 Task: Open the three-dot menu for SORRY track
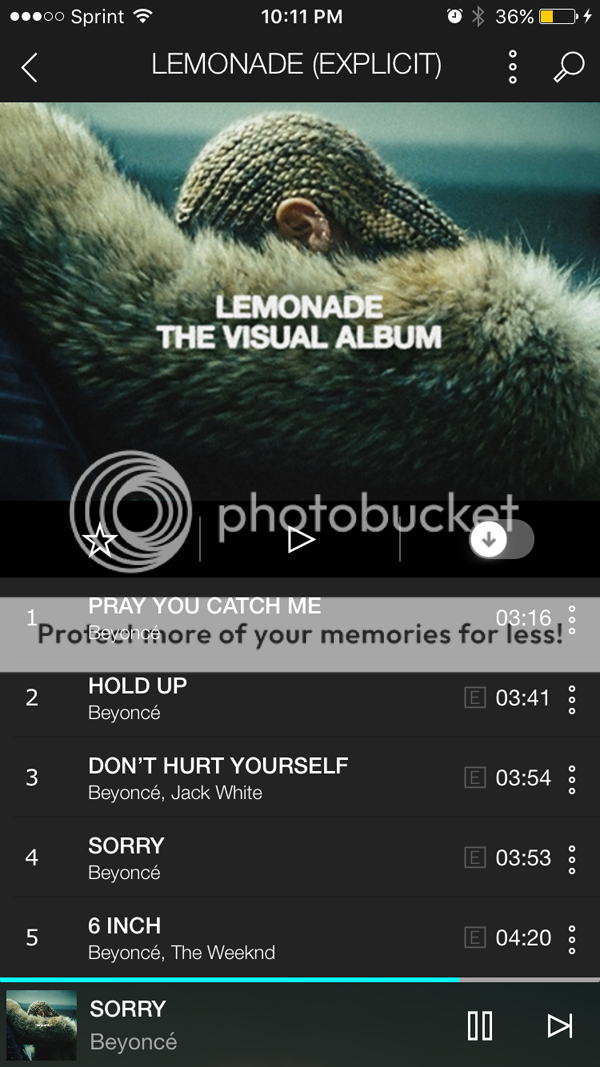(572, 859)
